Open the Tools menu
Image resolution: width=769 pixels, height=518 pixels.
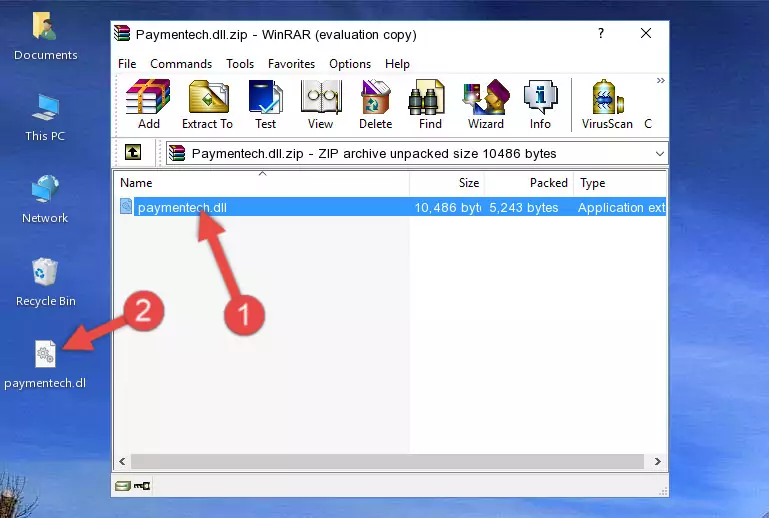(x=240, y=64)
